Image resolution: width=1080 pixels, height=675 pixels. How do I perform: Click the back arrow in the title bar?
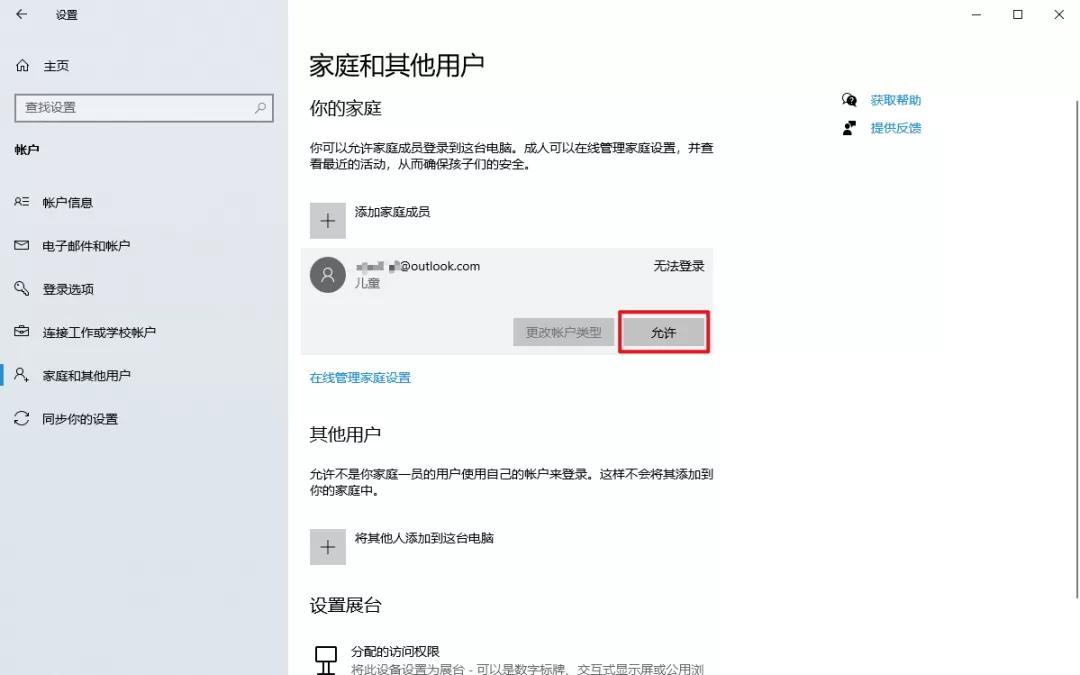22,14
